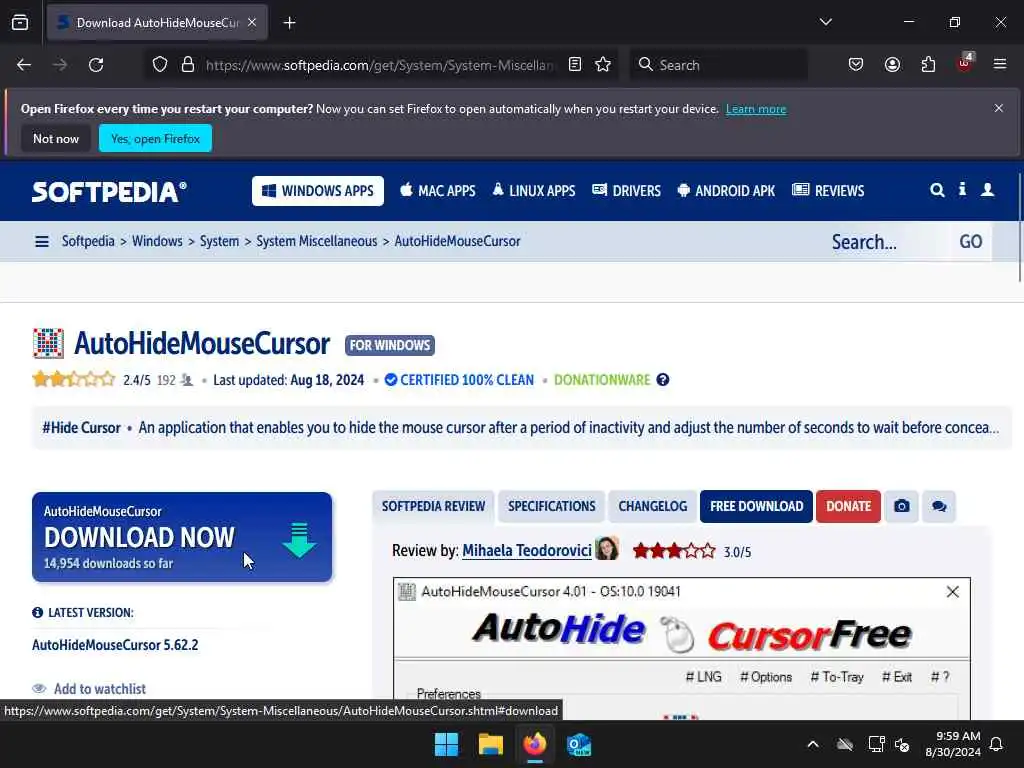Screen dimensions: 1024x768
Task: Toggle reader view icon
Action: 575,65
